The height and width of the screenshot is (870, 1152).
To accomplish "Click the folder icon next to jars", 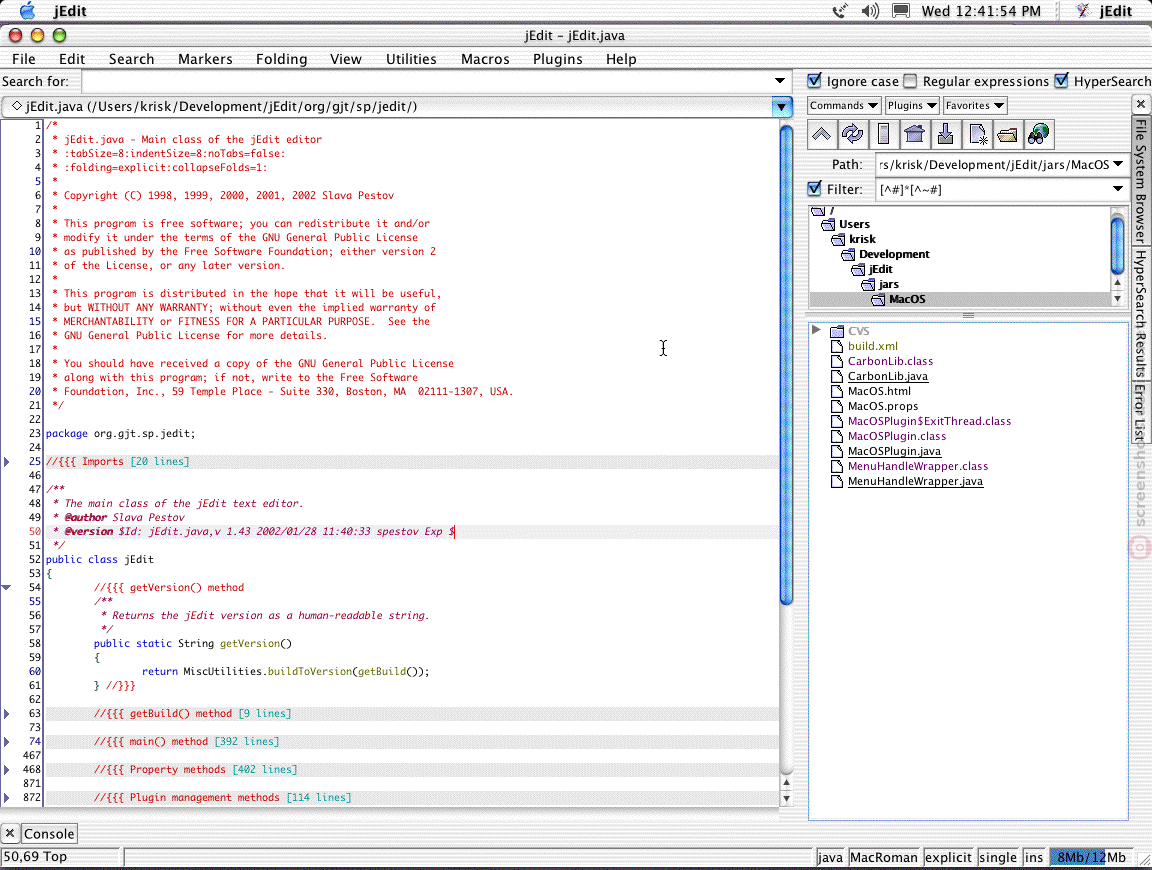I will [x=868, y=284].
